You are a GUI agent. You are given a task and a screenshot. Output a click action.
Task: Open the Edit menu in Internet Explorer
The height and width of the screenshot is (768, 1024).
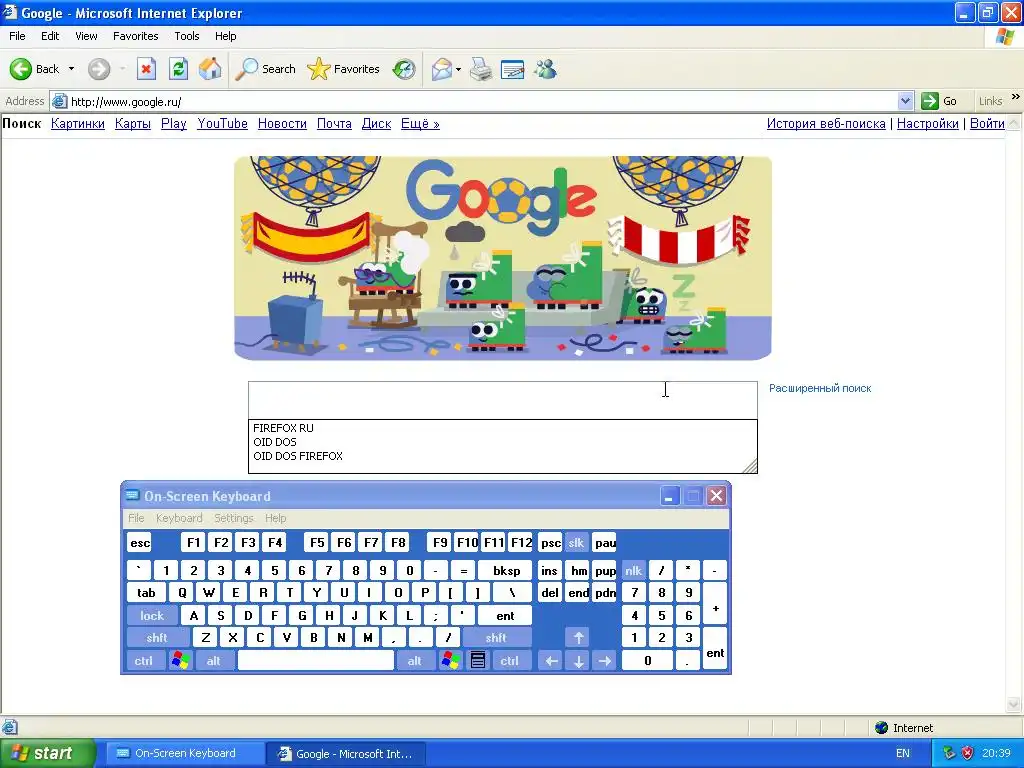pos(50,36)
